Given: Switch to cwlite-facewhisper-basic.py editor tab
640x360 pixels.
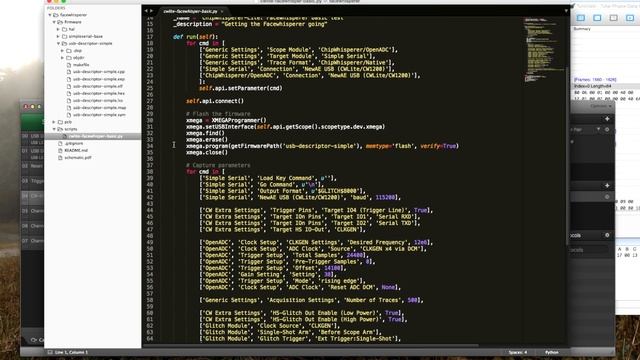Looking at the screenshot, I should (190, 11).
